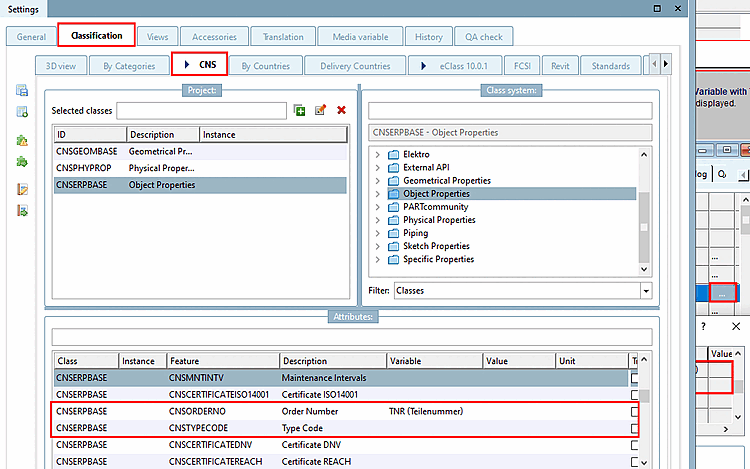Click the Class system search field

pyautogui.click(x=510, y=110)
